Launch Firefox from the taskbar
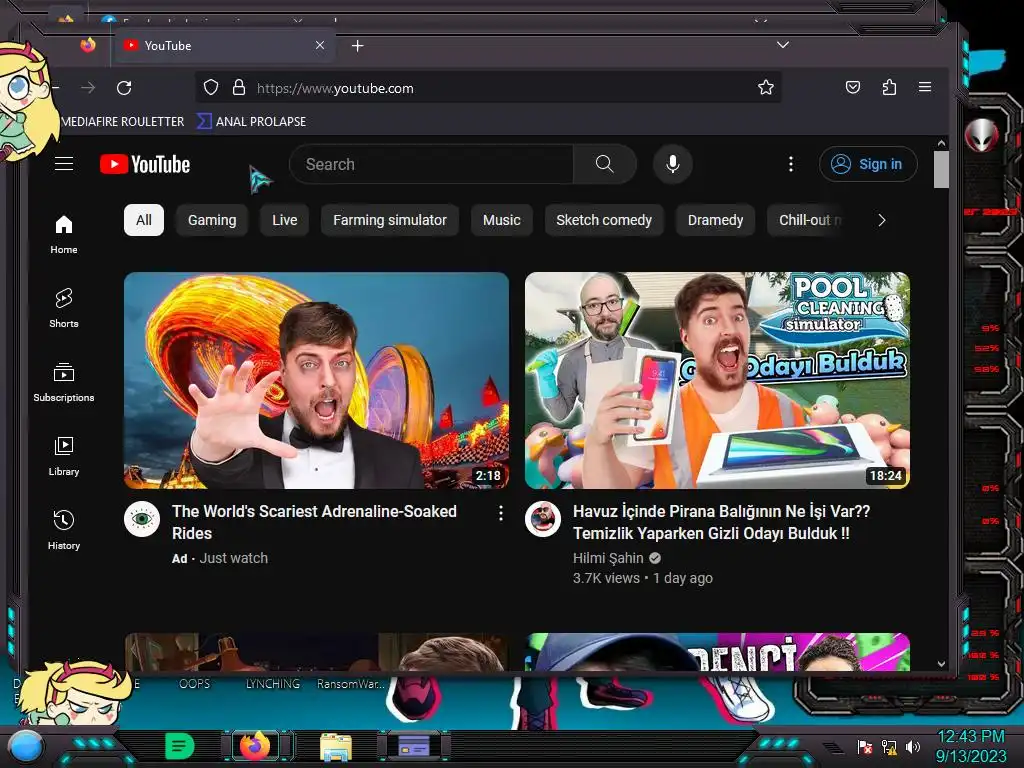The image size is (1024, 768). click(255, 745)
